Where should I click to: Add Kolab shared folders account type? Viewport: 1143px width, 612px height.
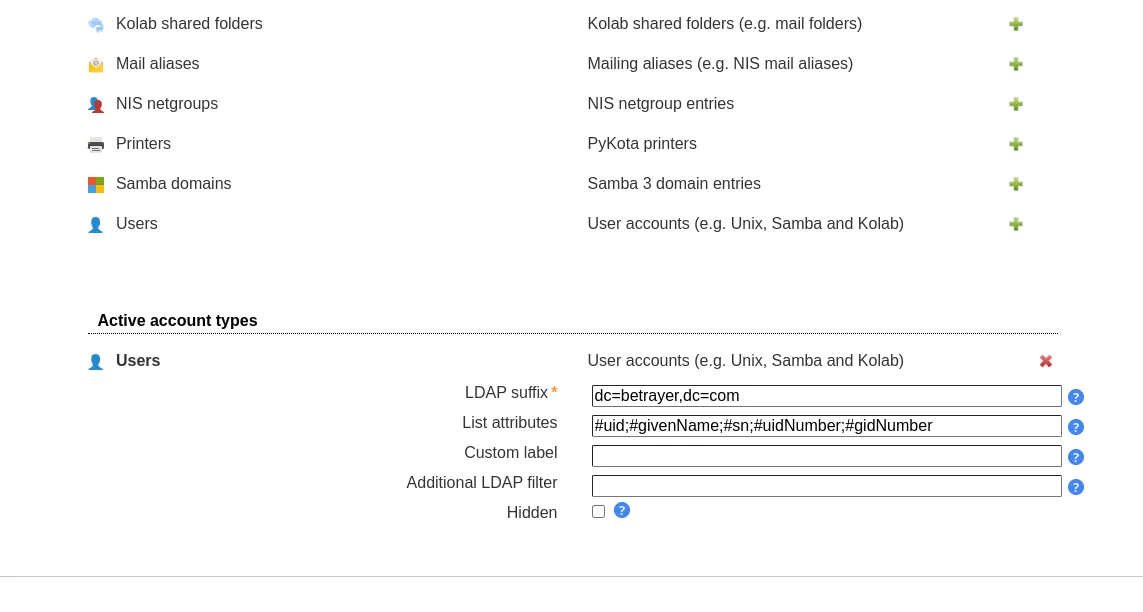[1015, 24]
